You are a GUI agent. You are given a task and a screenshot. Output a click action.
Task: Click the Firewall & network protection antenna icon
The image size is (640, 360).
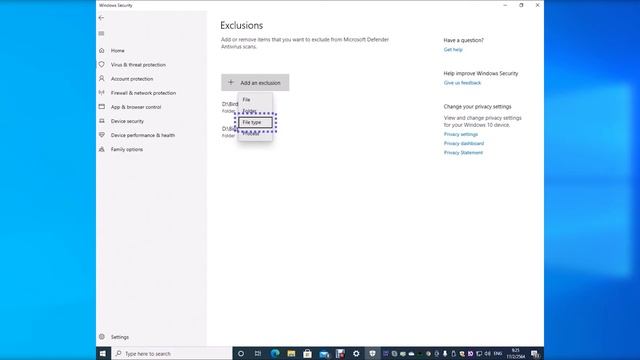(102, 93)
